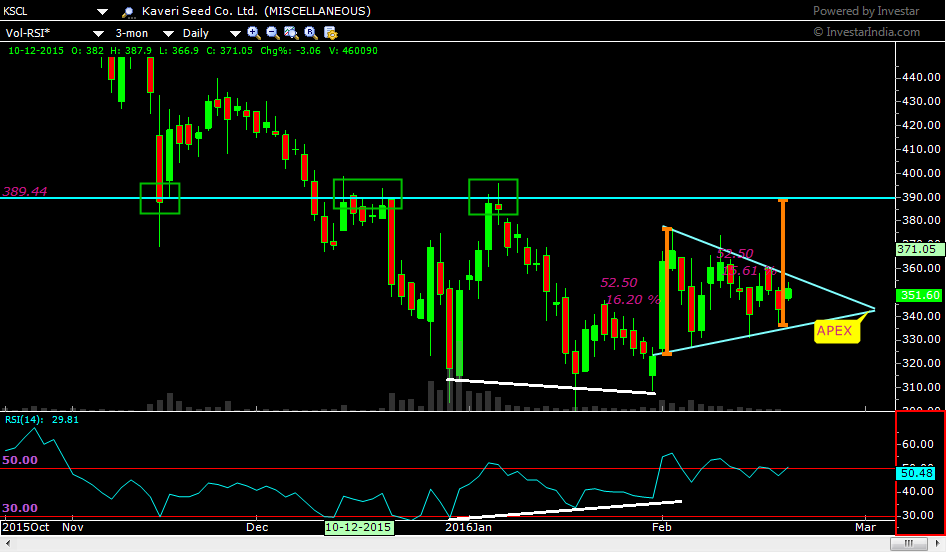
Task: Click the Mar label on the date axis
Action: click(x=865, y=527)
